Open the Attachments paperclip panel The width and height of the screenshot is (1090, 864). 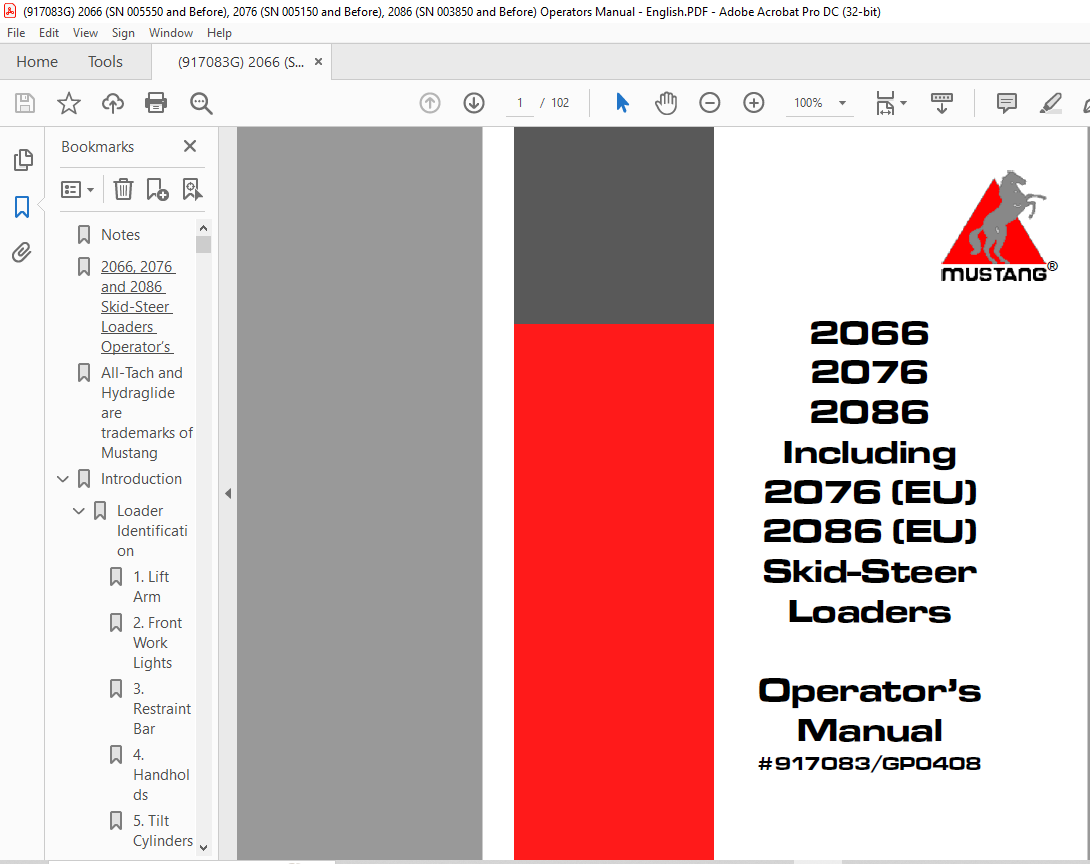pos(22,252)
